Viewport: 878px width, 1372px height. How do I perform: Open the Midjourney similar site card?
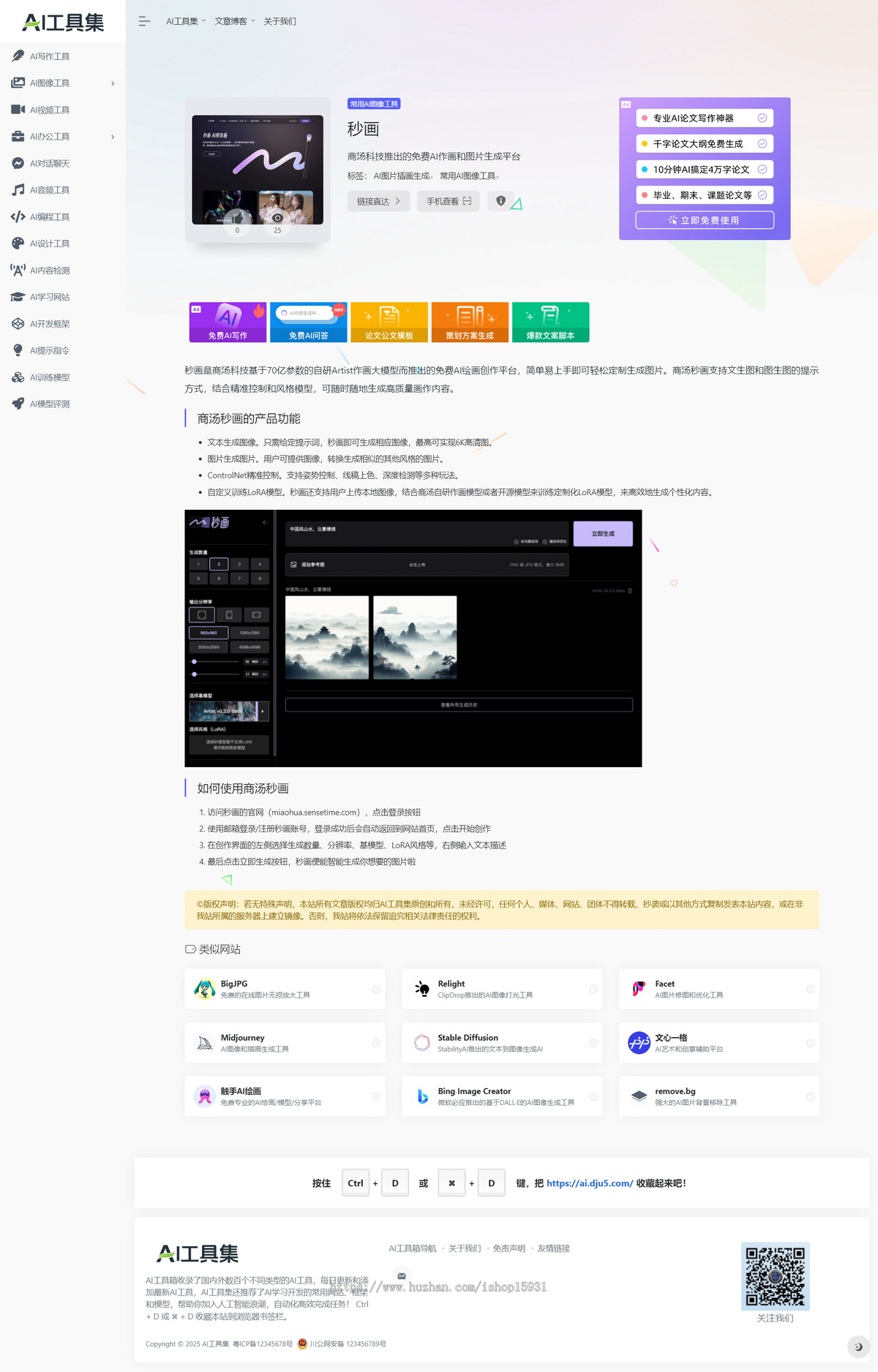click(285, 1043)
